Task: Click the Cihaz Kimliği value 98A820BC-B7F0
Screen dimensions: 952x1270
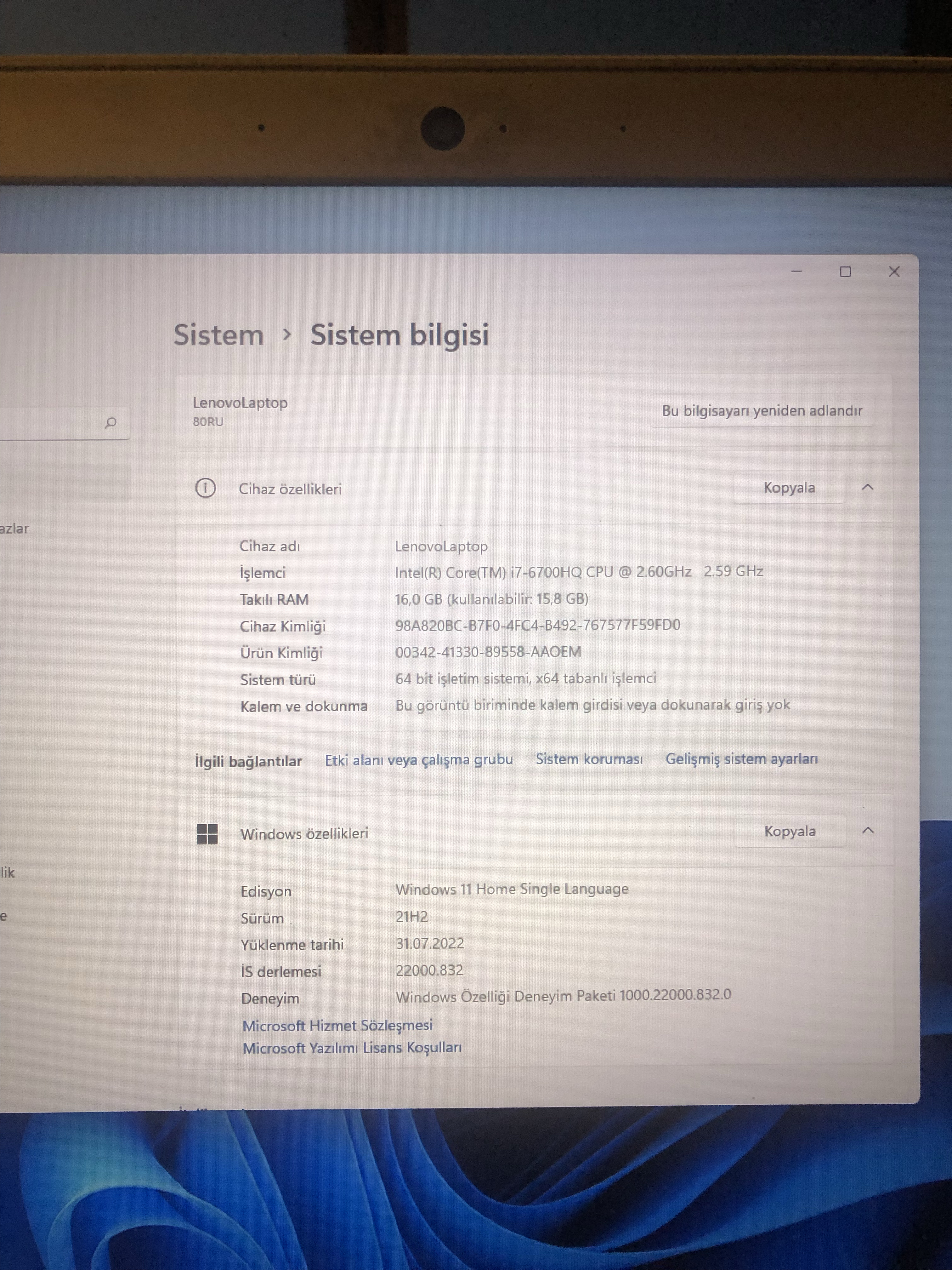Action: [538, 625]
